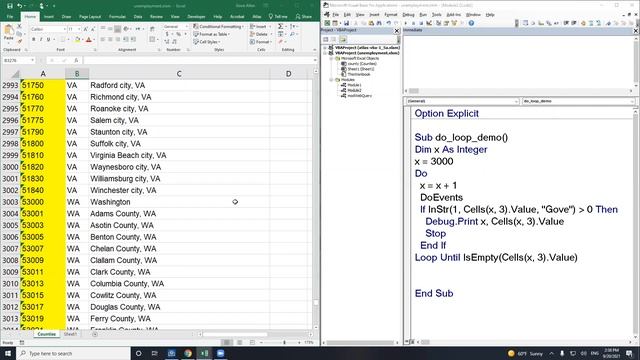This screenshot has height=360, width=640.
Task: Click the Run Sub play icon
Action: tap(405, 23)
